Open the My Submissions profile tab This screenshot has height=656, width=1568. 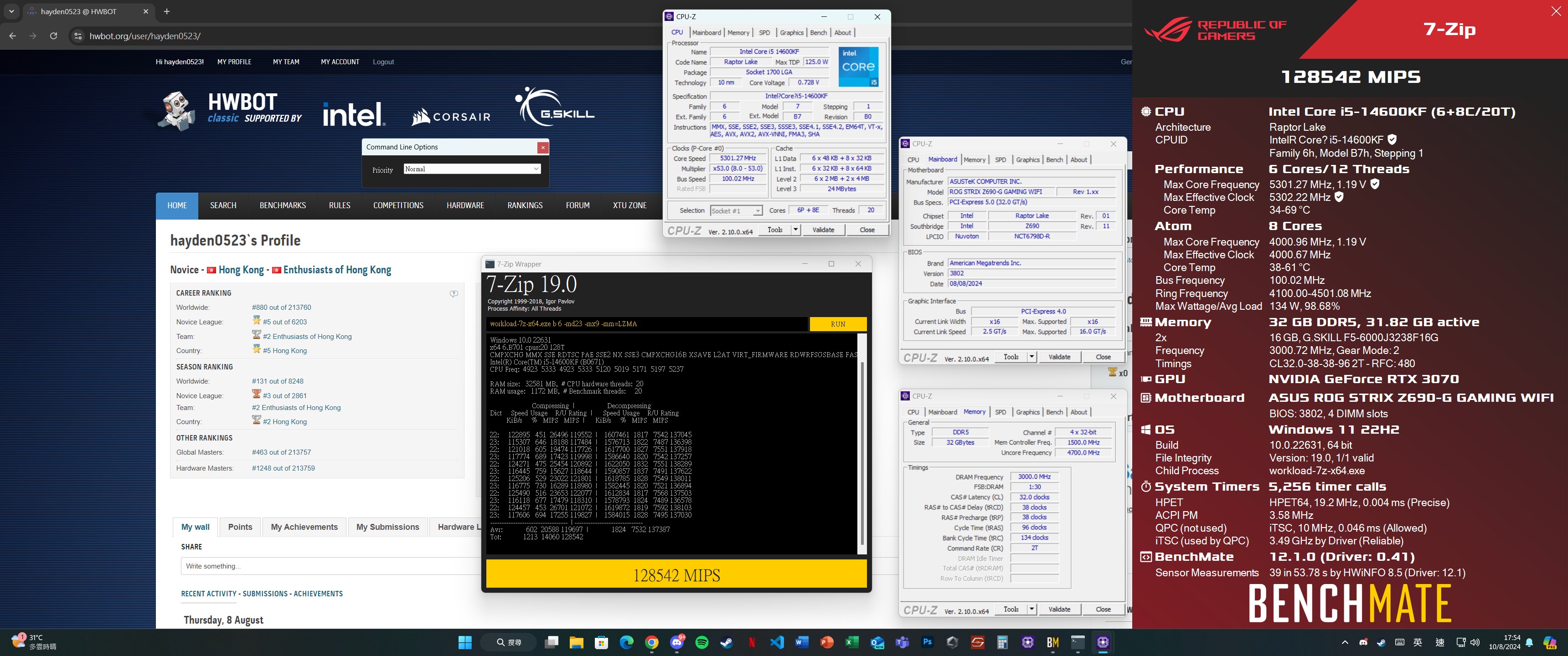(x=388, y=527)
